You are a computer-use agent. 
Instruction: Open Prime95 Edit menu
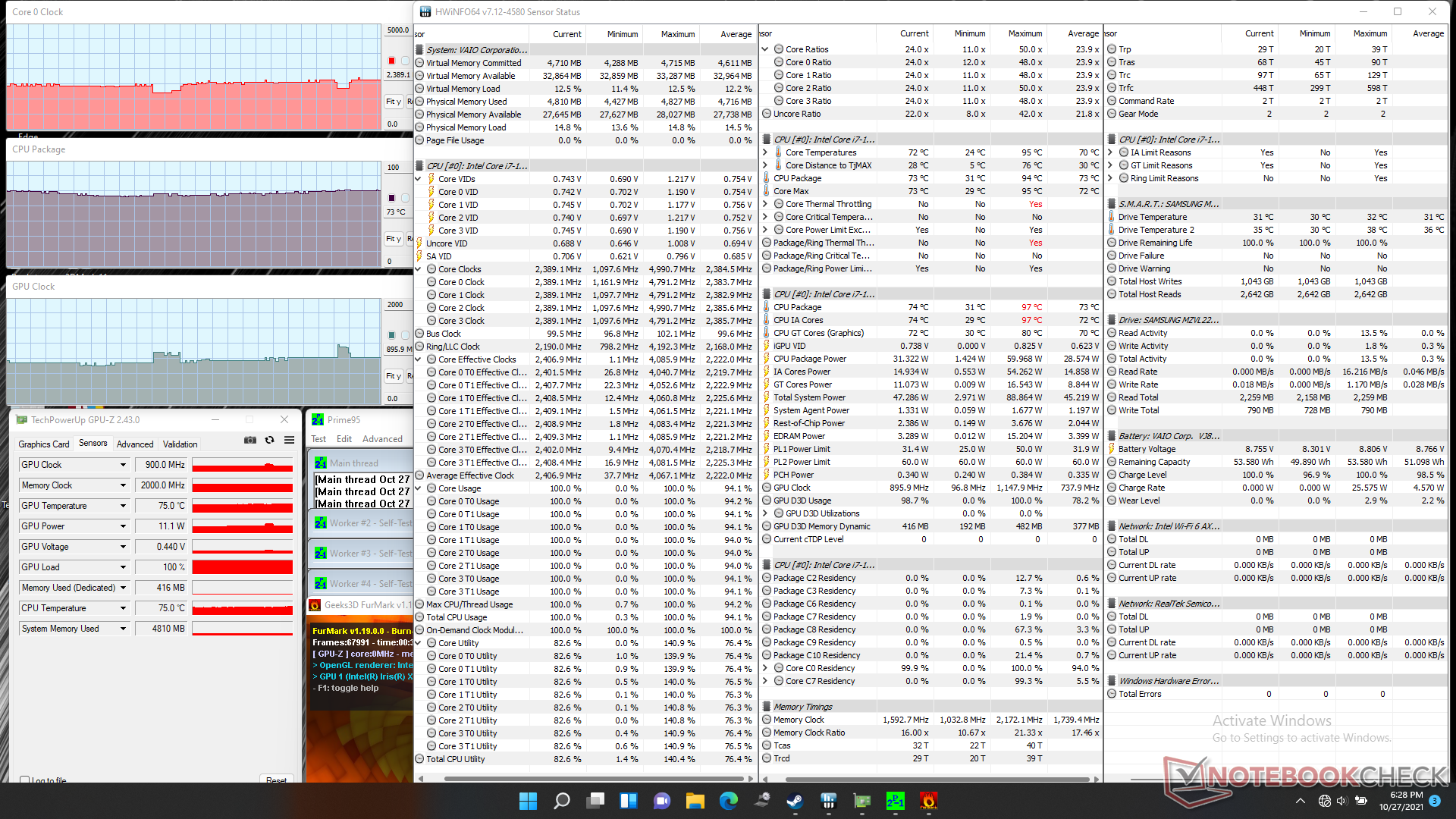point(344,439)
